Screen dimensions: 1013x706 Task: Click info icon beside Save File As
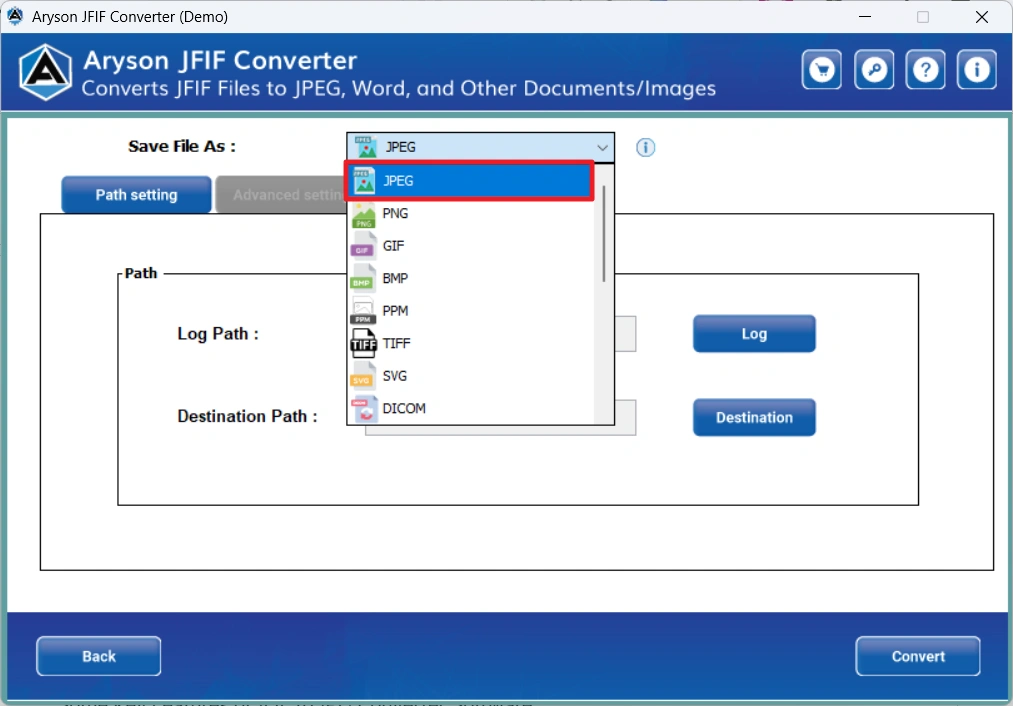[645, 147]
